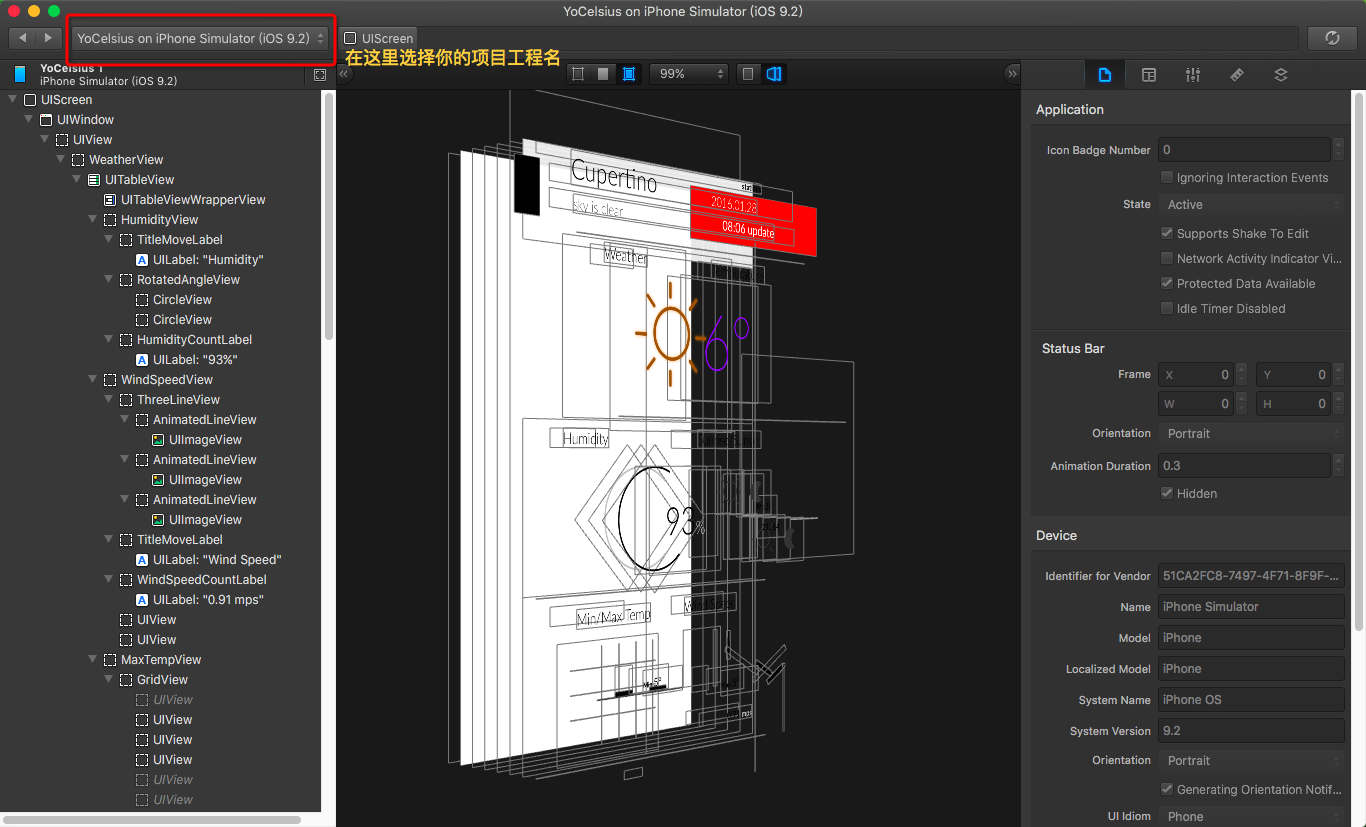Click the focus icon beside YoCelsius header
1366x827 pixels.
[320, 75]
